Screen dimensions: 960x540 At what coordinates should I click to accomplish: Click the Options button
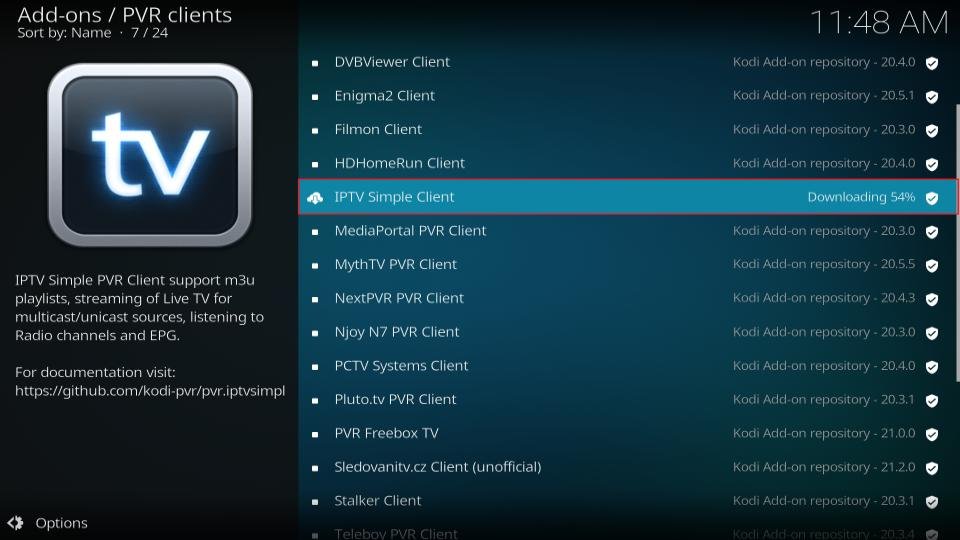coord(48,523)
